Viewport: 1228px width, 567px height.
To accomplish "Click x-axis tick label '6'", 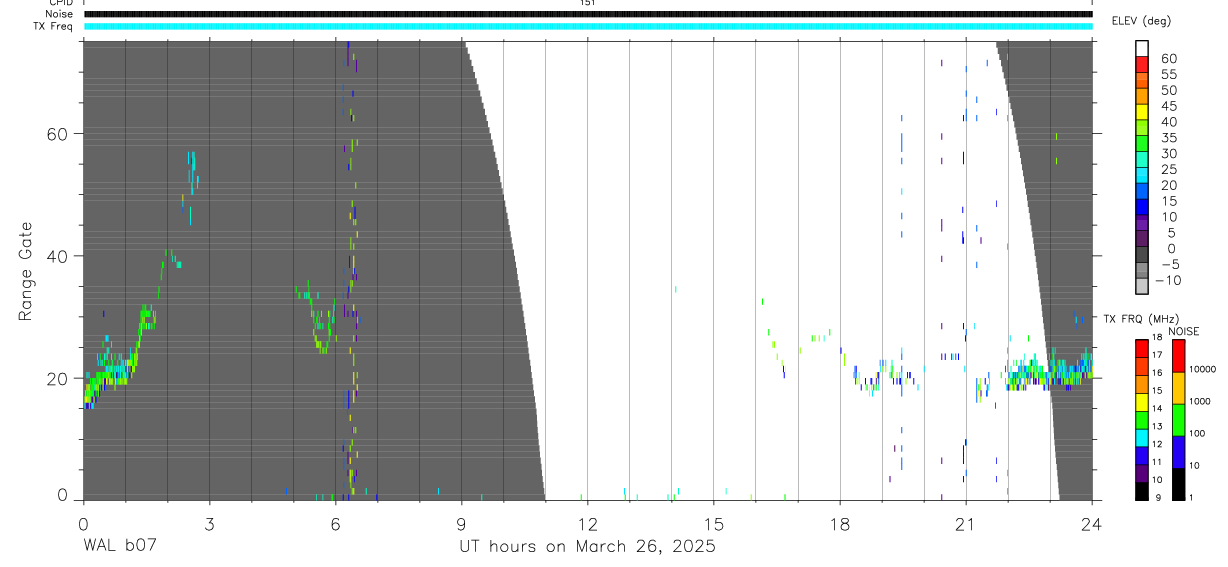I will point(335,523).
